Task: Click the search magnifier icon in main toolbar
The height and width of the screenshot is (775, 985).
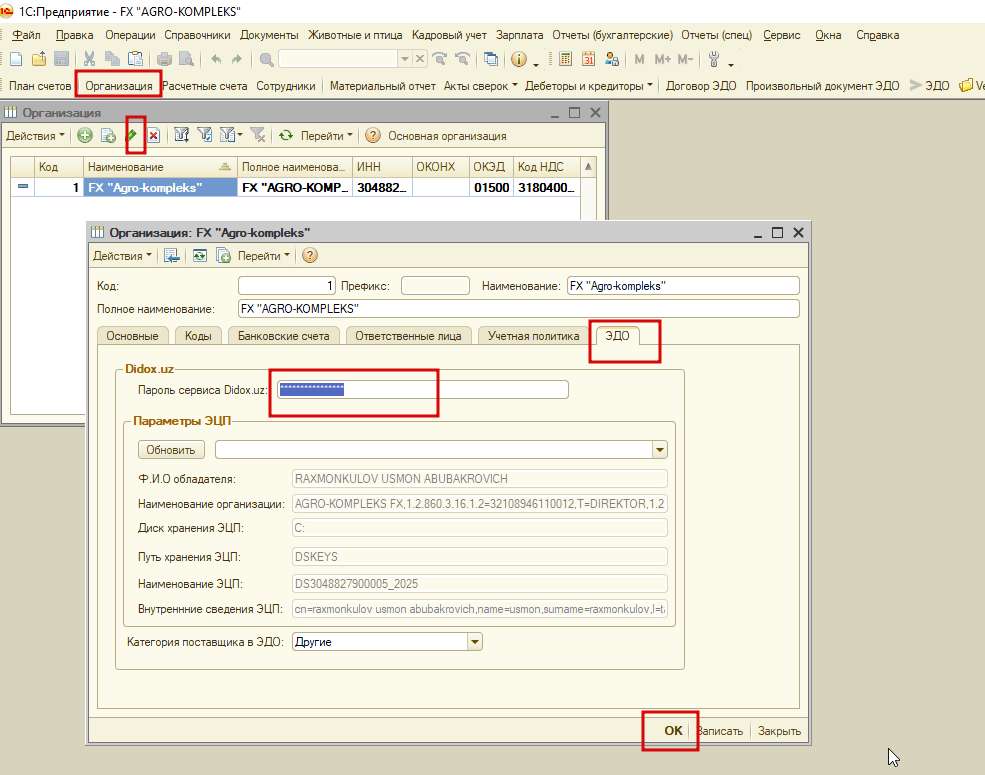Action: click(266, 59)
